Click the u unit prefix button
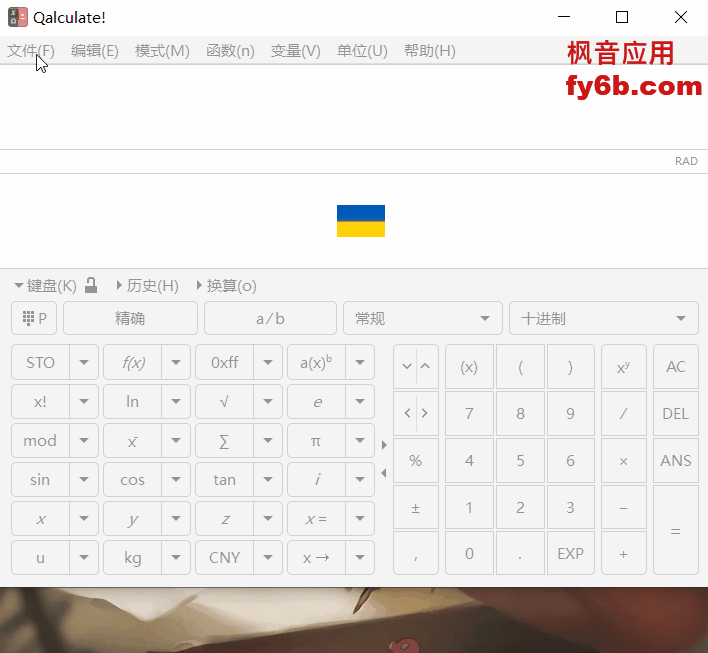 (x=40, y=557)
